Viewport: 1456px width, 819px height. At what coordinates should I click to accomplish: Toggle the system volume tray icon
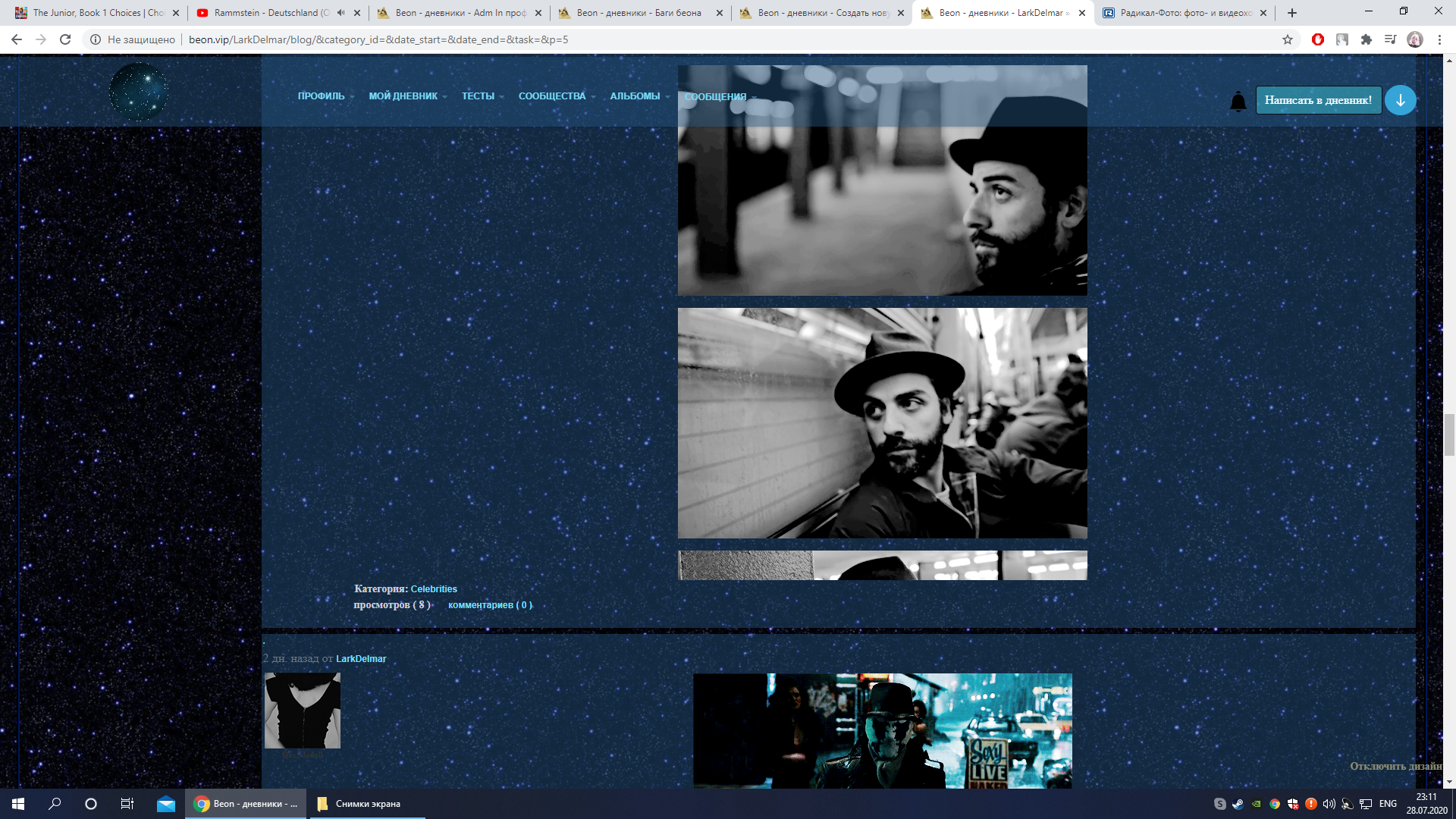click(x=1329, y=804)
